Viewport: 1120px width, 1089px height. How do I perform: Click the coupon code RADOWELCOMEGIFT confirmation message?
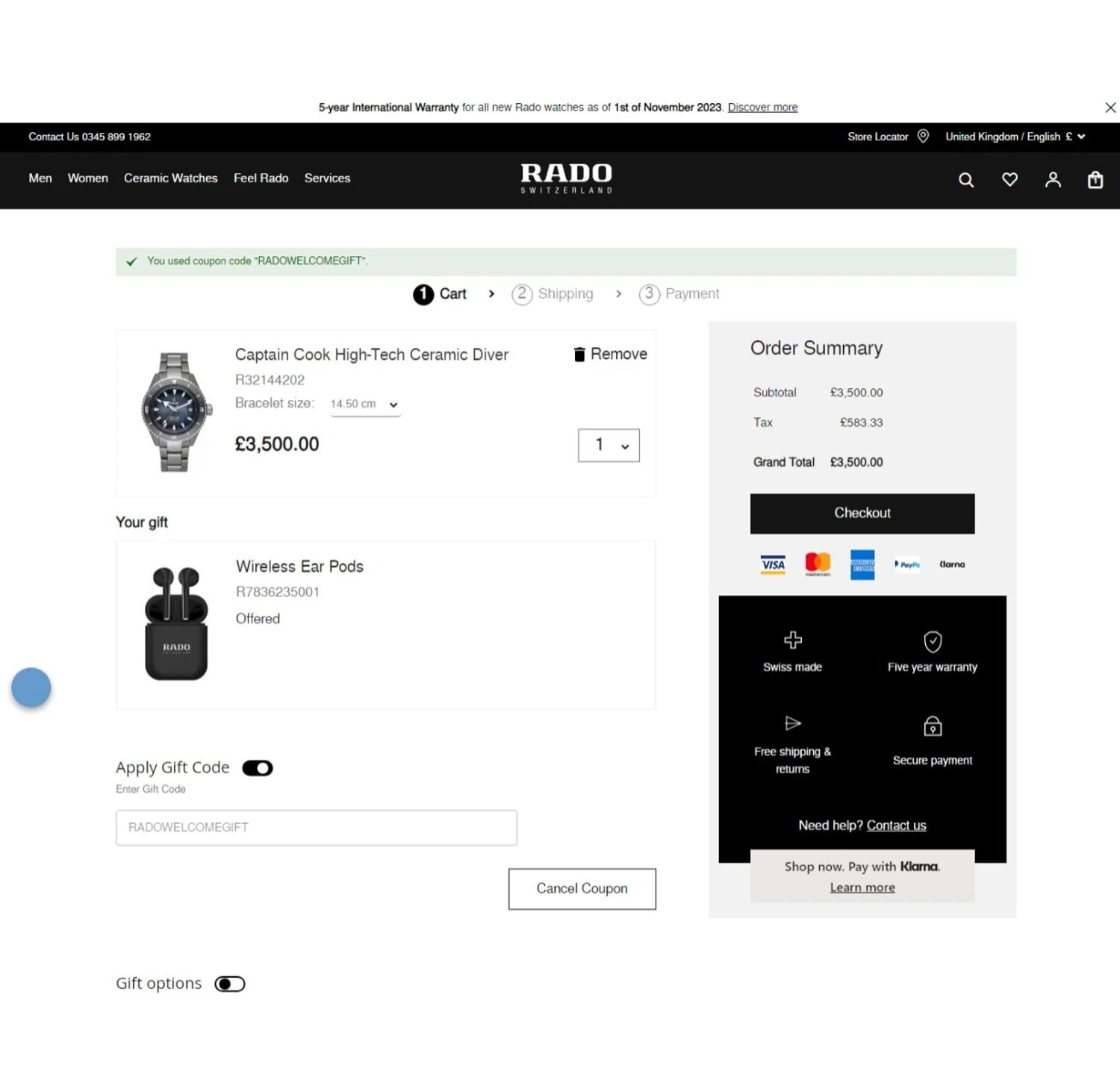(258, 261)
